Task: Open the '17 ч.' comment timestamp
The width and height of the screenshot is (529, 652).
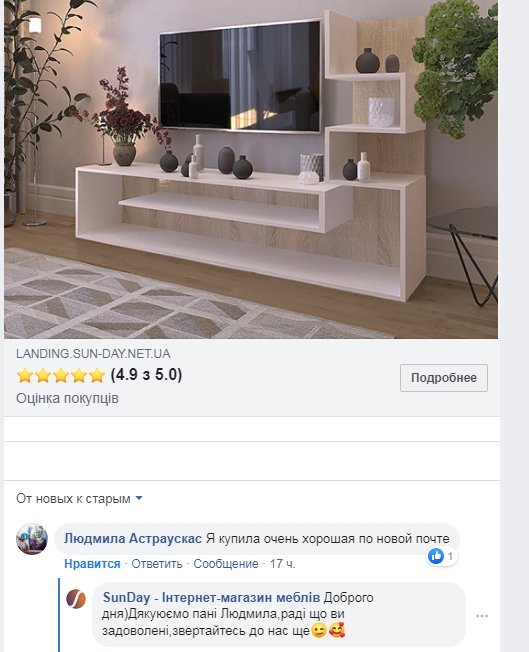Action: coord(282,564)
